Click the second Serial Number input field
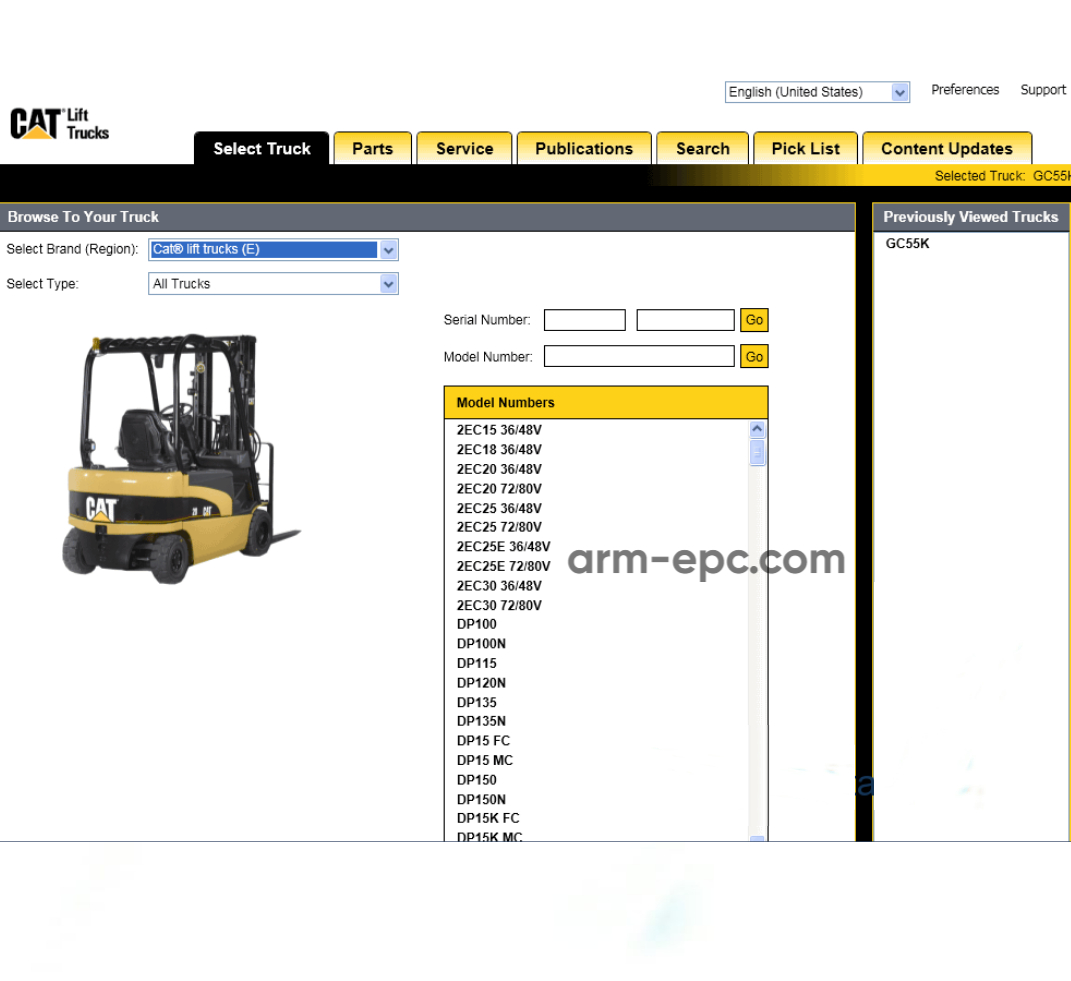The width and height of the screenshot is (1071, 981). point(685,320)
